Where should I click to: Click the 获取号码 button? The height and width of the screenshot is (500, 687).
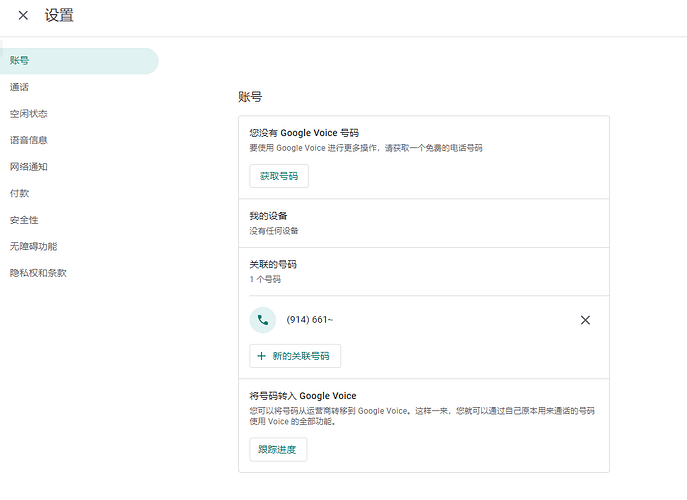(279, 176)
